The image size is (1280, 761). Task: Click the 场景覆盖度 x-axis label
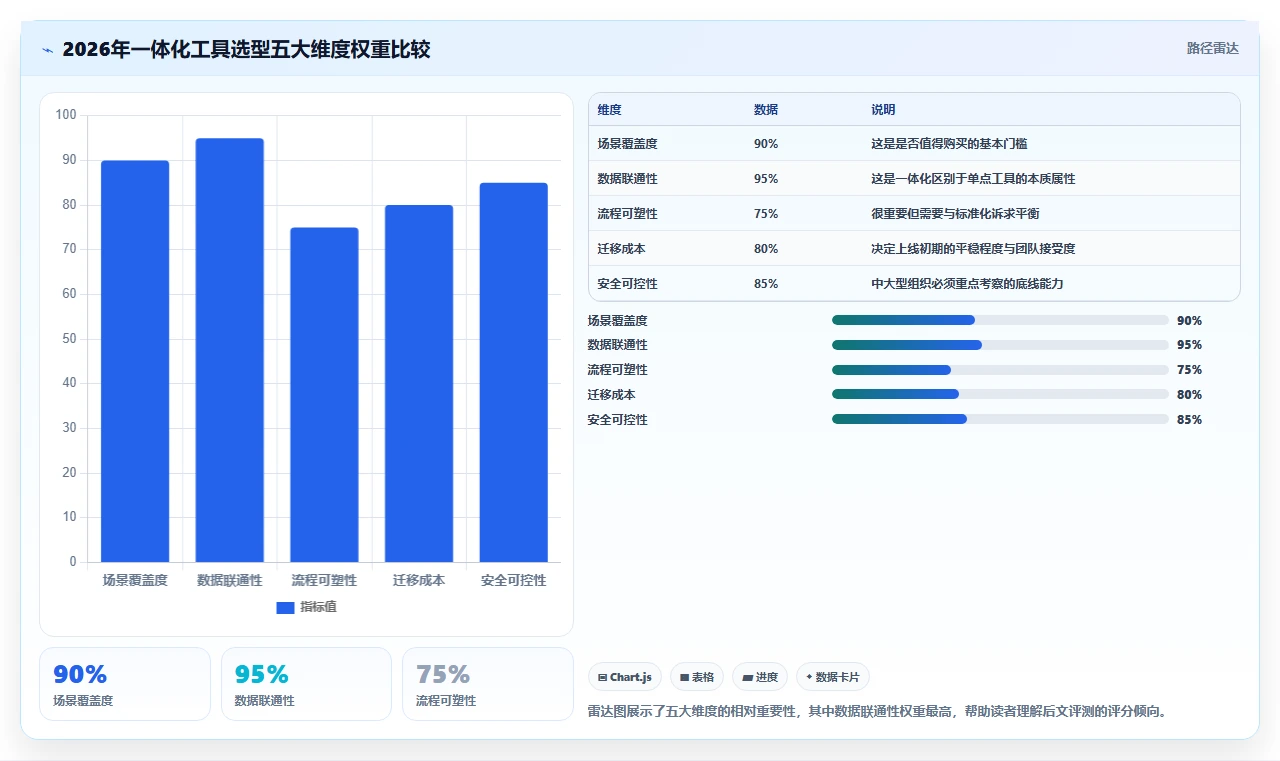click(x=135, y=580)
